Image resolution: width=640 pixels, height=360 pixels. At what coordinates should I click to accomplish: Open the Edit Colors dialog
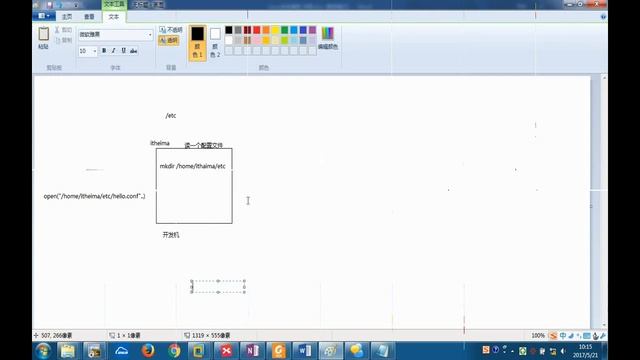click(328, 38)
